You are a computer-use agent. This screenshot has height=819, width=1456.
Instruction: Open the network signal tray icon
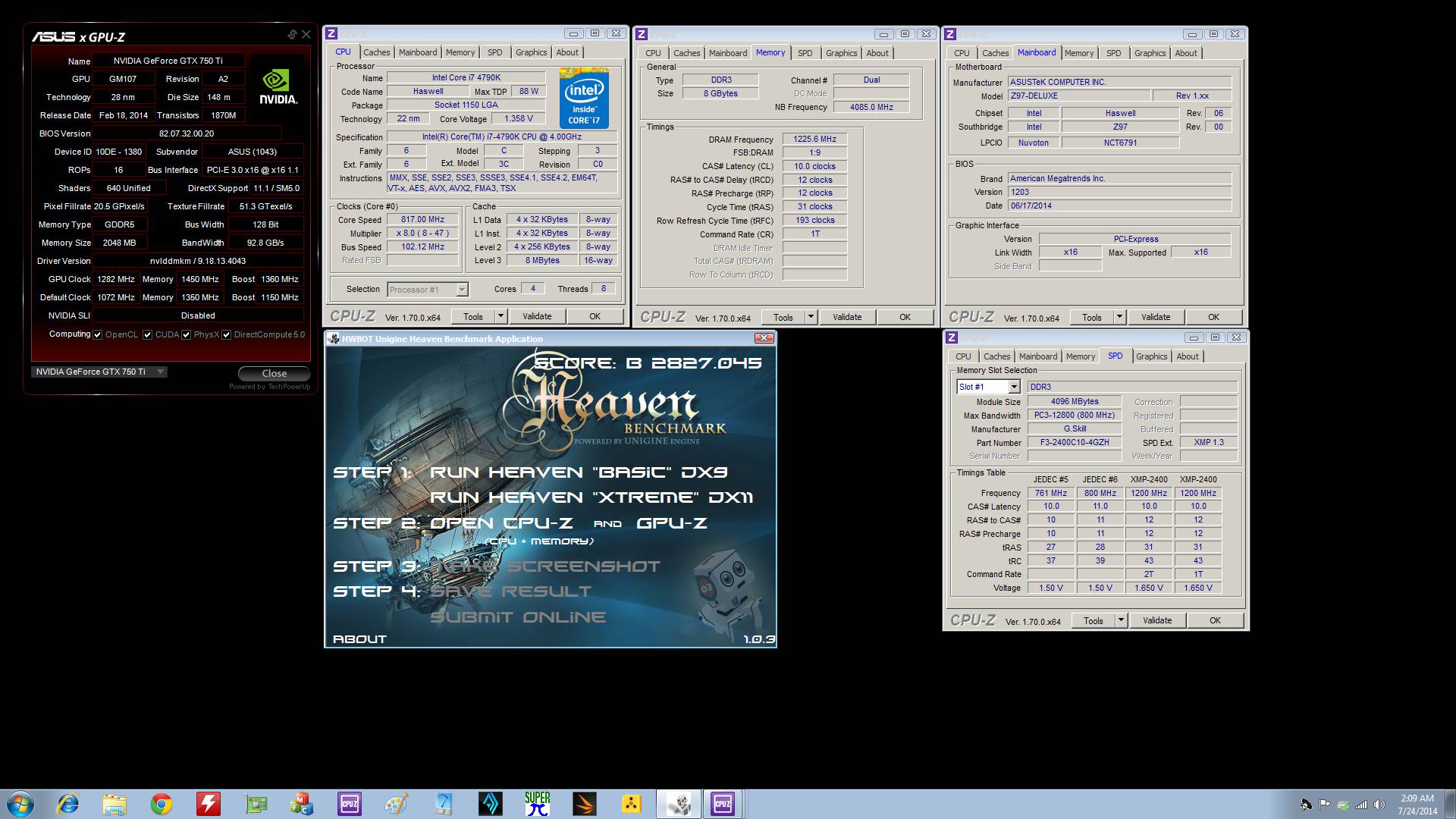pos(1361,805)
